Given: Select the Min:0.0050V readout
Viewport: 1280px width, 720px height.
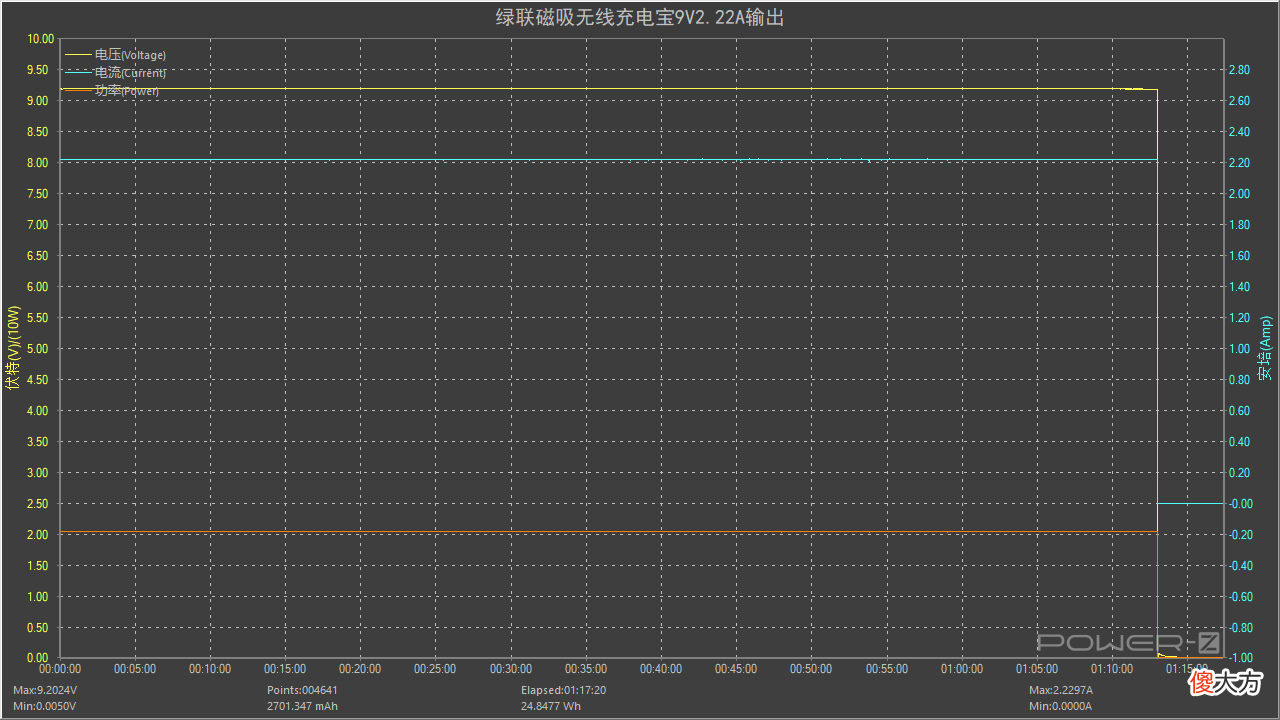Looking at the screenshot, I should point(44,707).
